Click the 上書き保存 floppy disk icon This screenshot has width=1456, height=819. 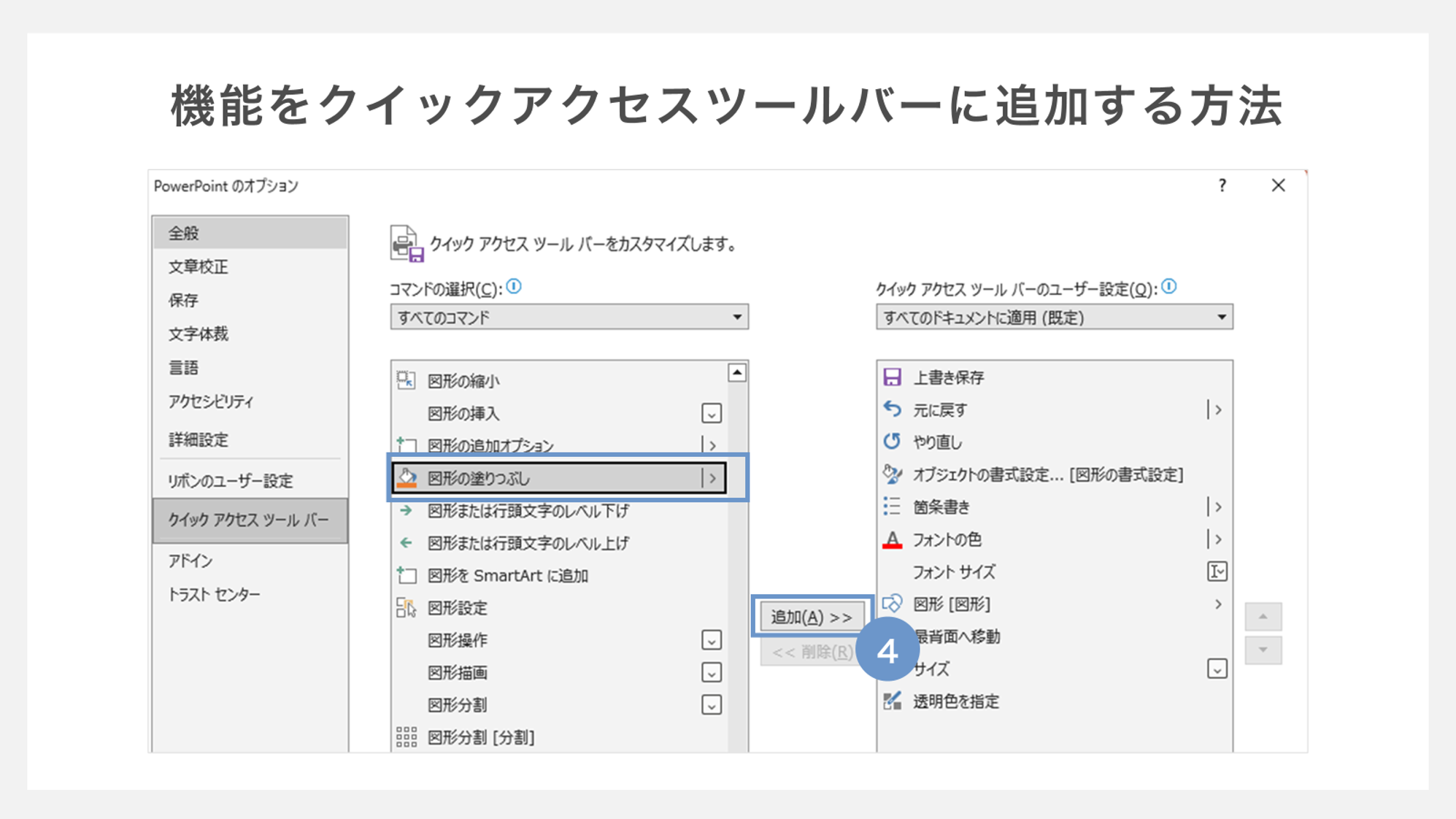click(x=892, y=377)
